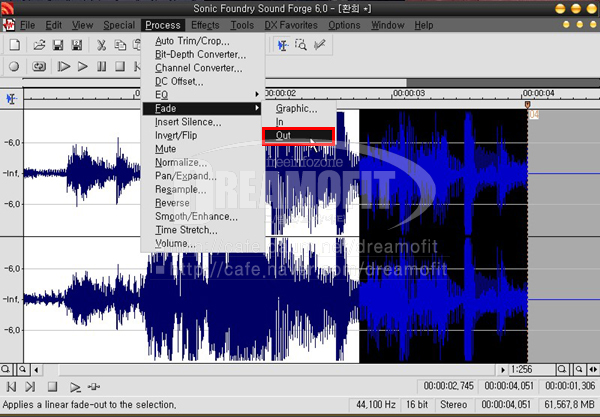
Task: Choose Auto Trim/Crop from Process menu
Action: [x=202, y=41]
